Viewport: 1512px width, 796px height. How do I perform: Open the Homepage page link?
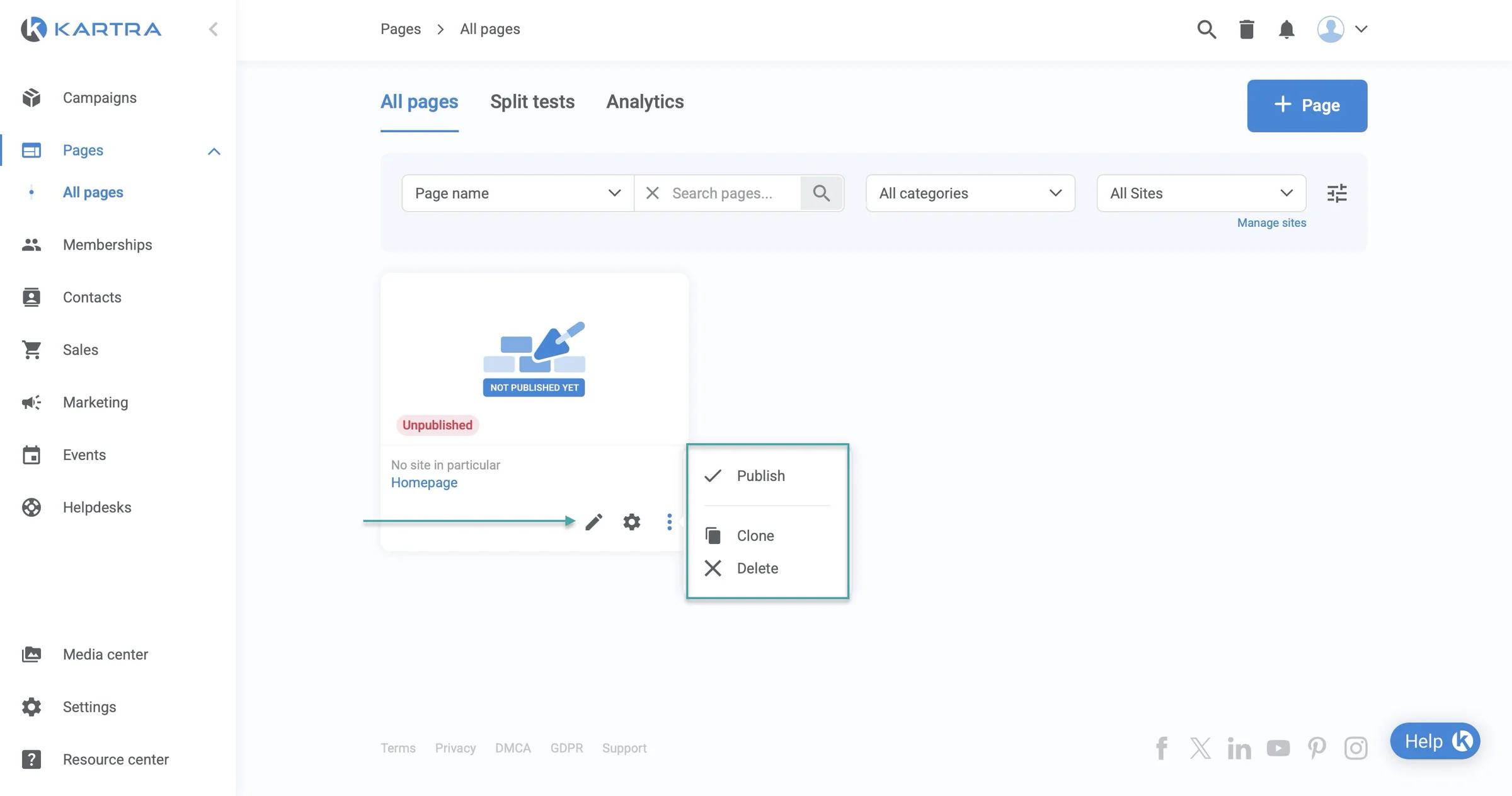pos(424,483)
